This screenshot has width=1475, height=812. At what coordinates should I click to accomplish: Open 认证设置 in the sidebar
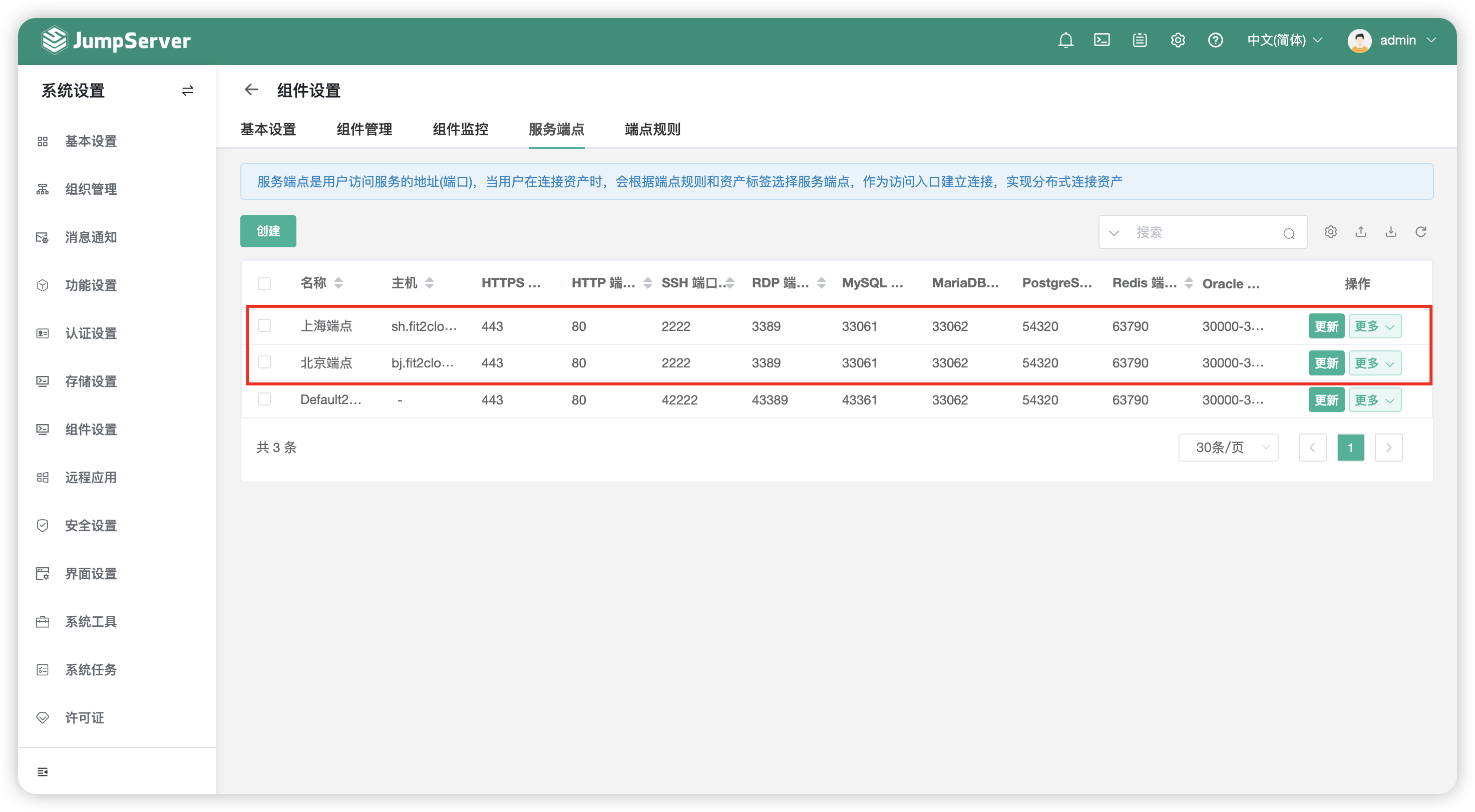(91, 333)
